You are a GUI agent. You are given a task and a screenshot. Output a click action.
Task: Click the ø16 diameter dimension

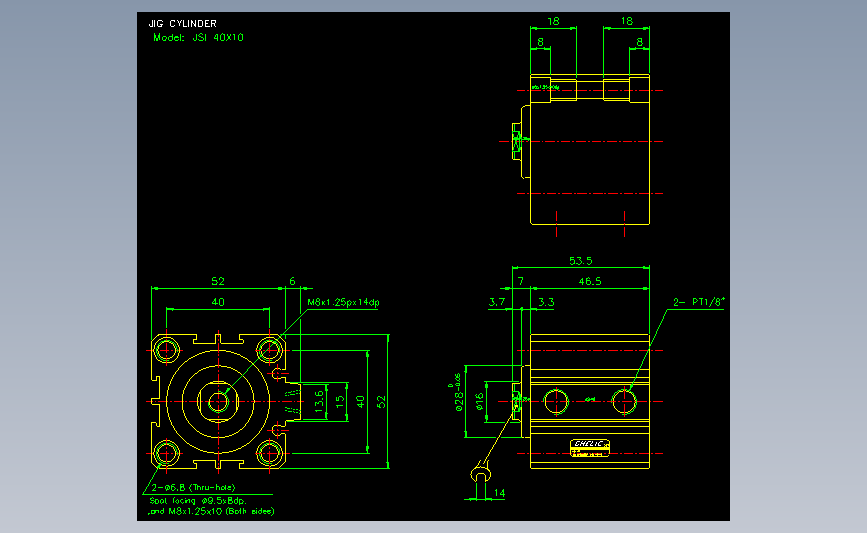pos(479,401)
